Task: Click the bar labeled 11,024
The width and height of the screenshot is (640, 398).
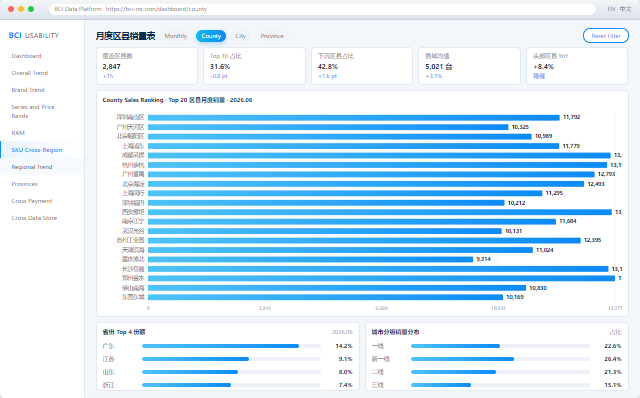Action: pyautogui.click(x=340, y=250)
